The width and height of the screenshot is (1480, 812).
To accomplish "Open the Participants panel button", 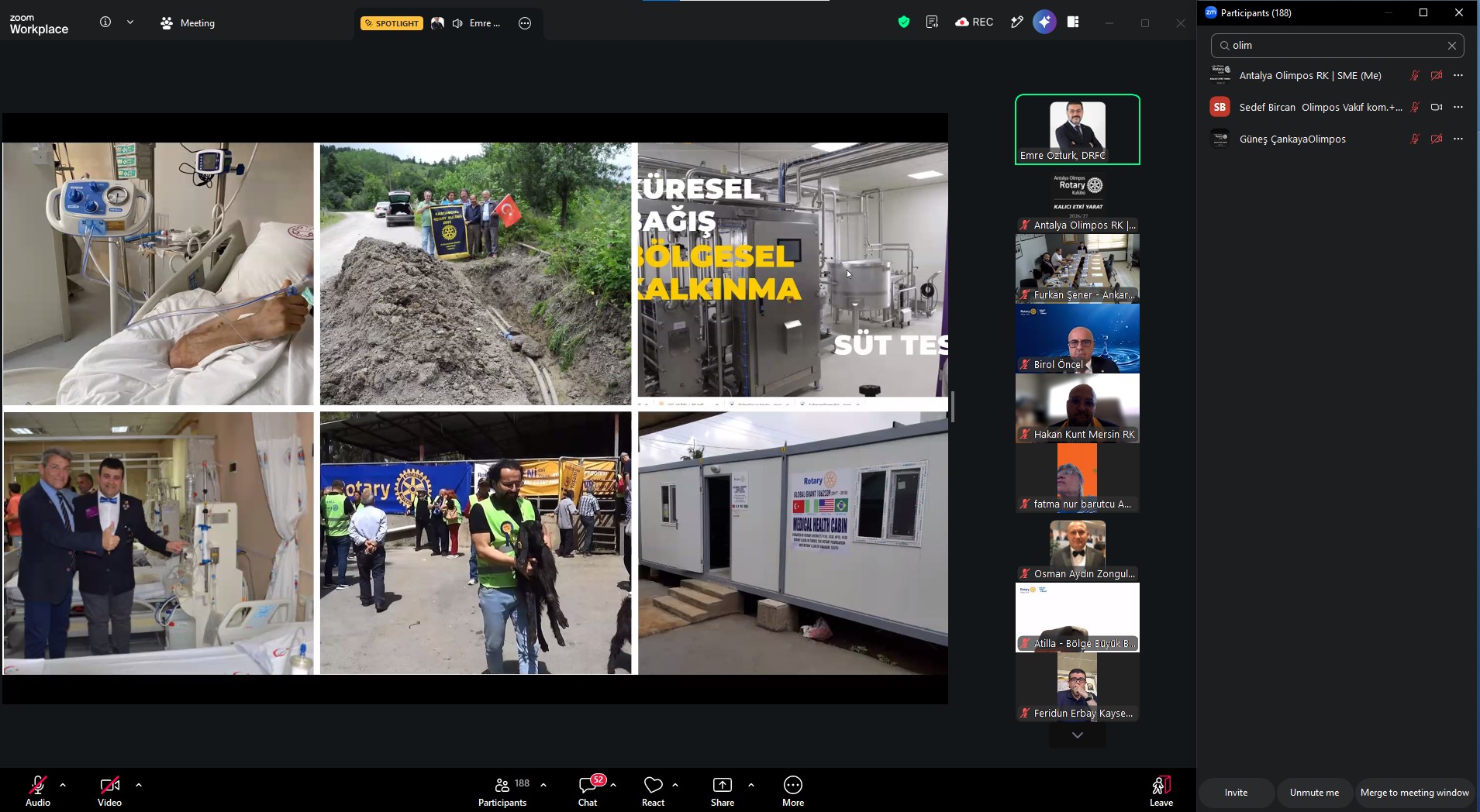I will 503,791.
